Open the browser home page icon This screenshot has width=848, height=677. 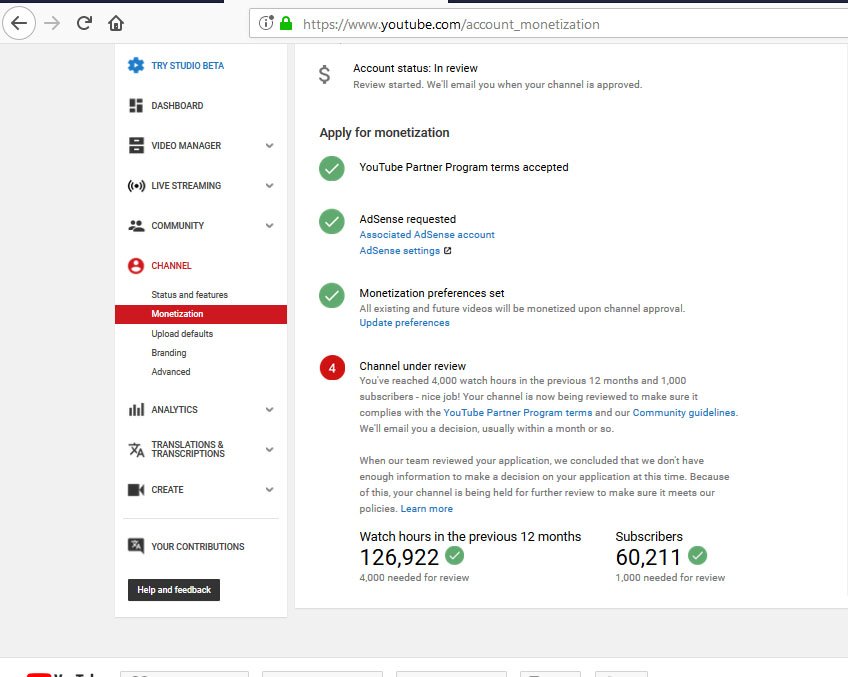(x=116, y=23)
